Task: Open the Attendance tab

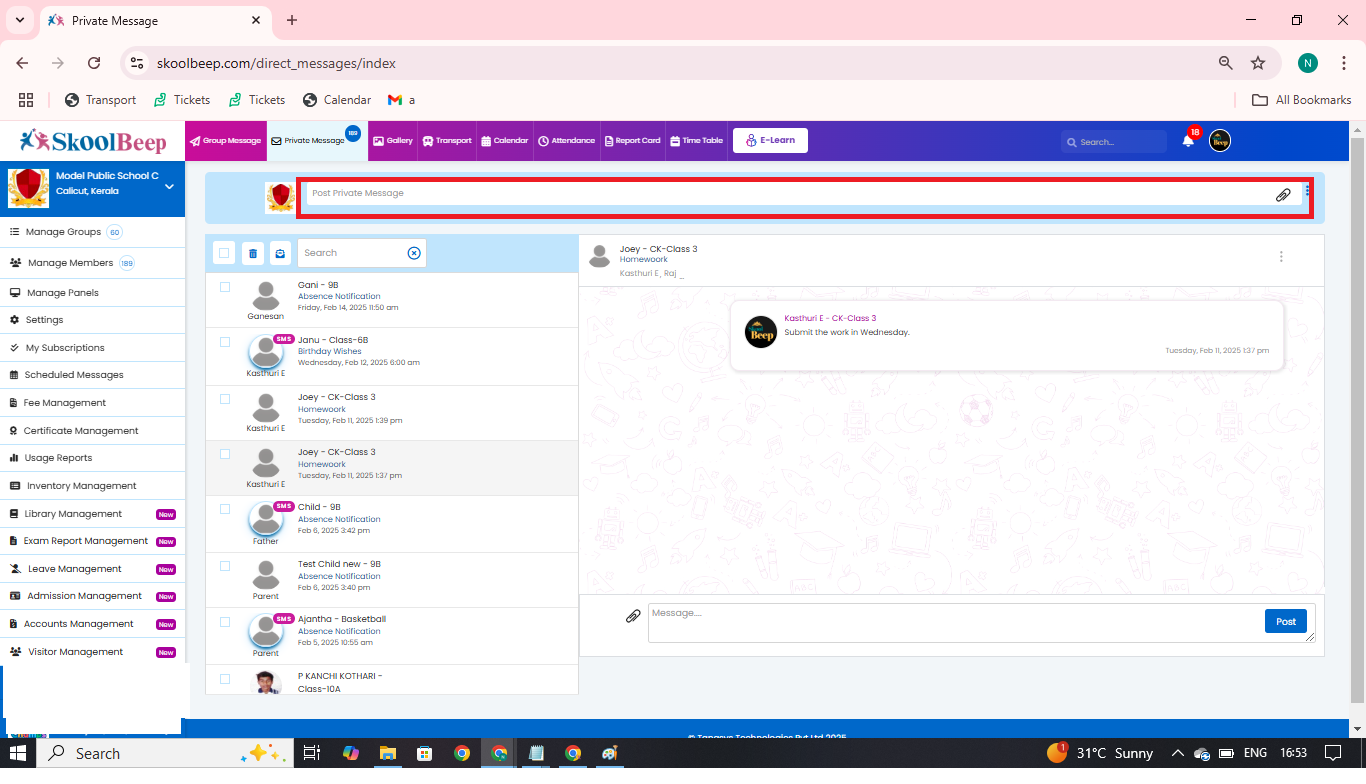Action: (567, 141)
